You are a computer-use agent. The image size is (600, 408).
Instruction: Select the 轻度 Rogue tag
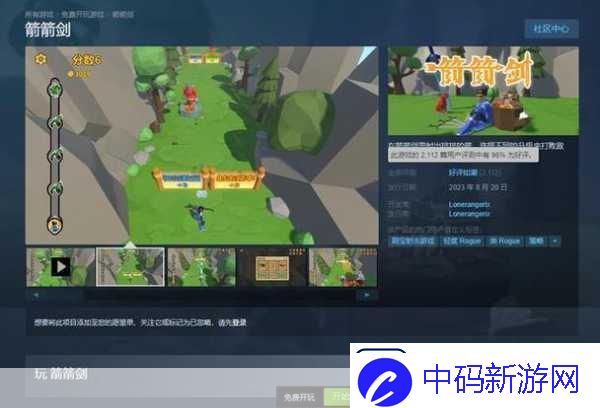click(462, 241)
